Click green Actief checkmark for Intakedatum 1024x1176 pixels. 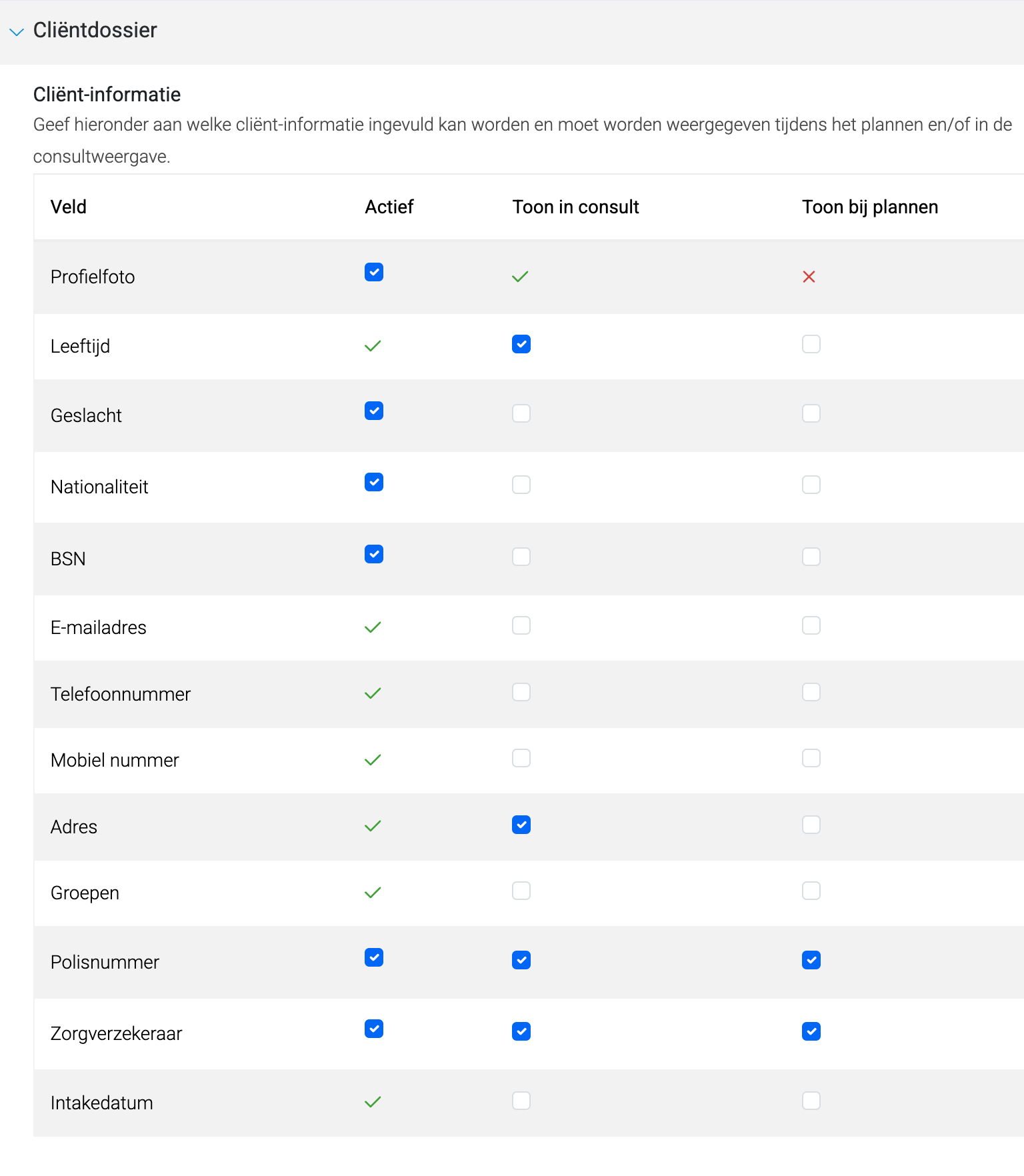pyautogui.click(x=373, y=1102)
